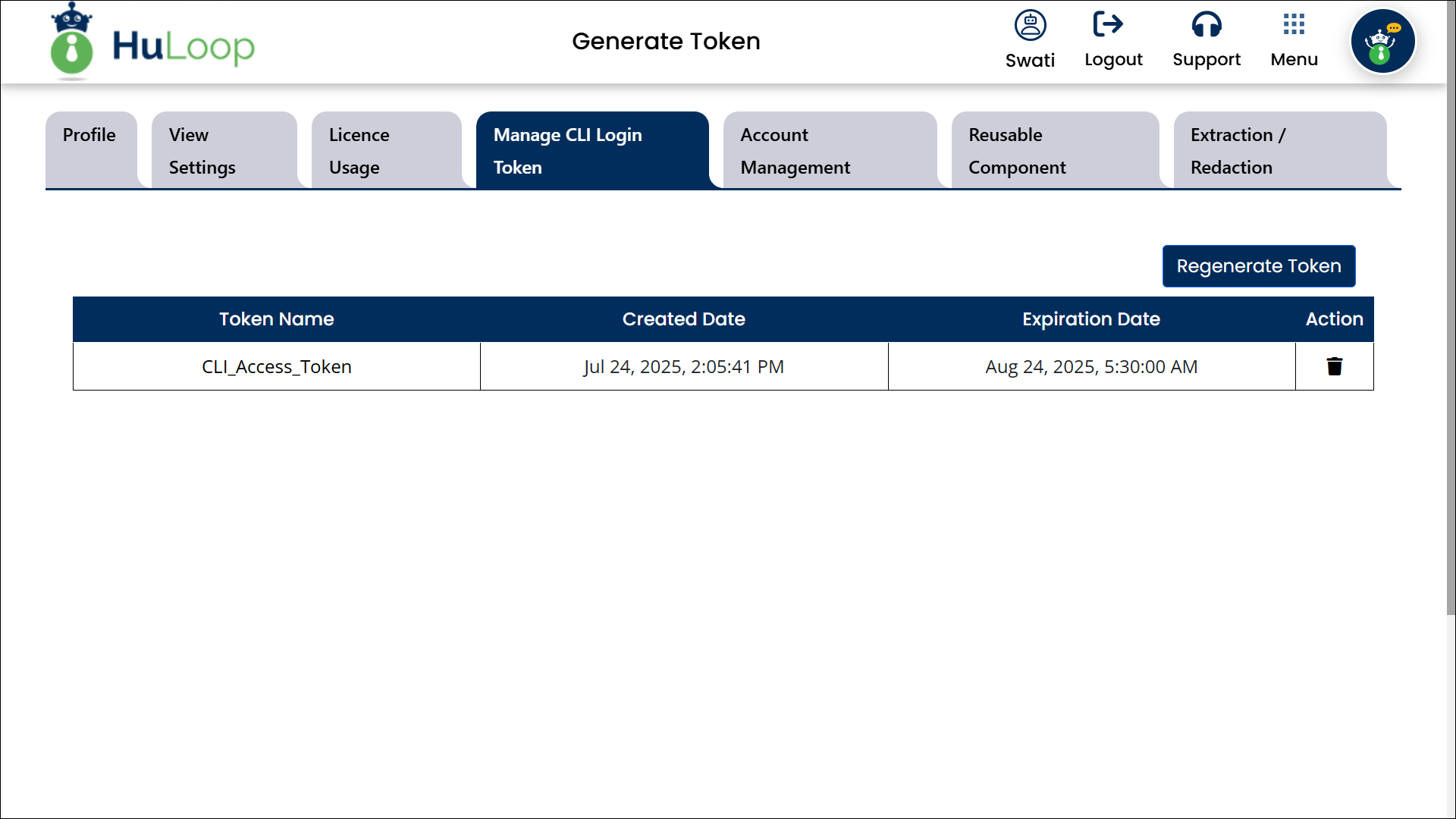
Task: Open the Swati user profile icon
Action: pos(1030,26)
